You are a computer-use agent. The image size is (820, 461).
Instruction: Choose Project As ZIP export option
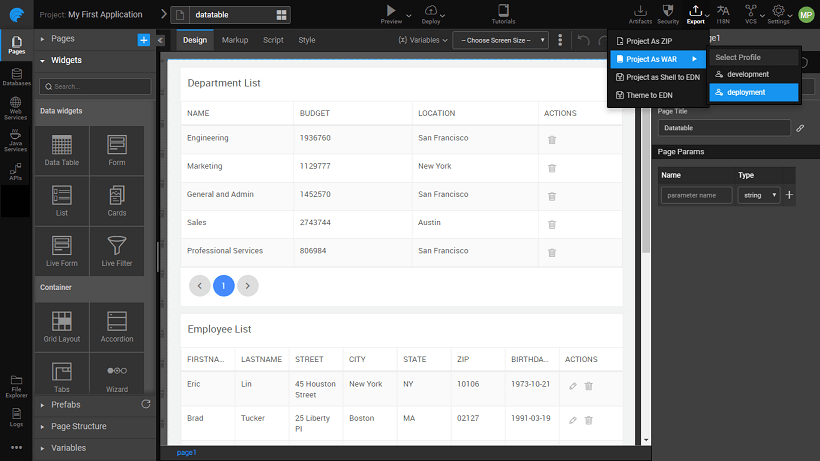click(649, 42)
